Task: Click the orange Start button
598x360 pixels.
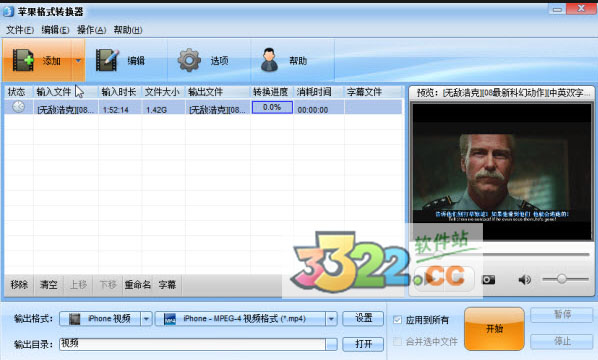Action: (x=494, y=329)
